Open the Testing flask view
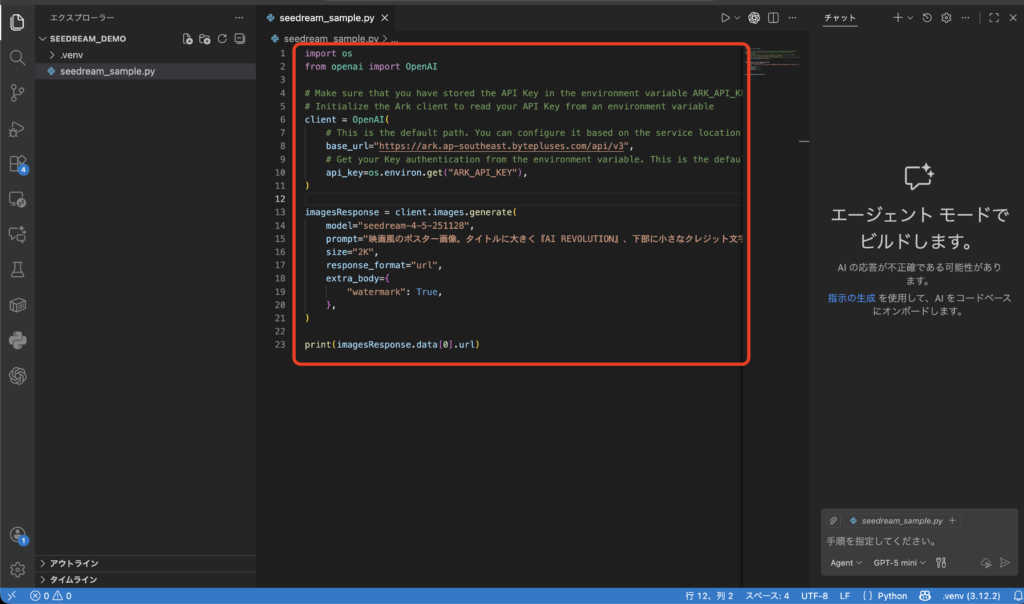 [x=17, y=269]
